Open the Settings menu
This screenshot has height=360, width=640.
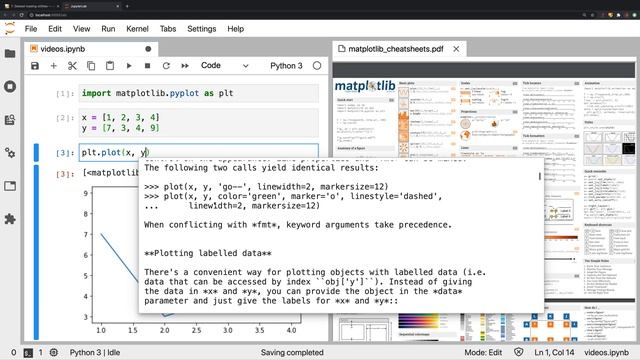pos(202,29)
